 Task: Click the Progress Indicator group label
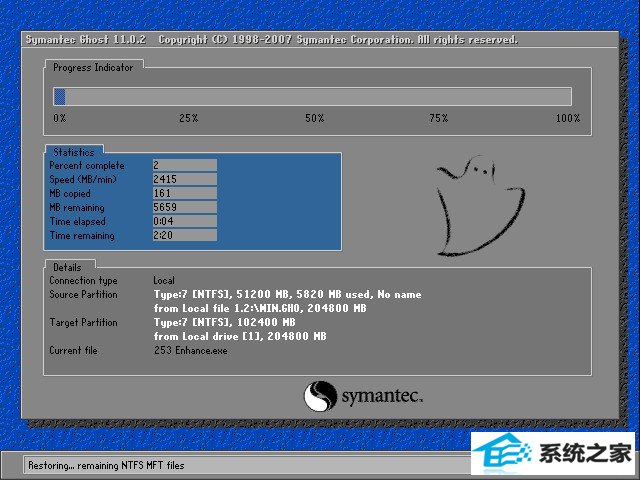[93, 67]
